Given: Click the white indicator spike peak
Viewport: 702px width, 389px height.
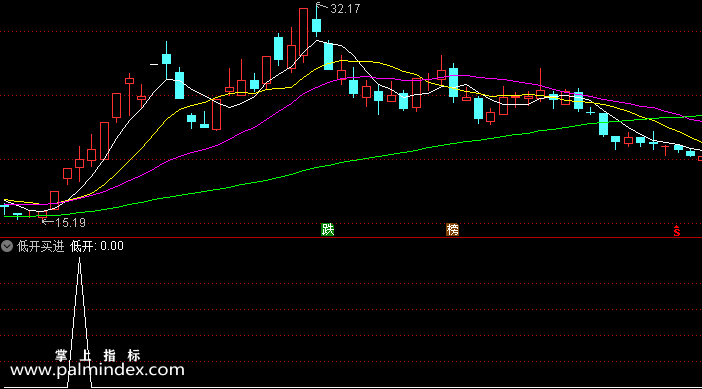Looking at the screenshot, I should point(80,260).
